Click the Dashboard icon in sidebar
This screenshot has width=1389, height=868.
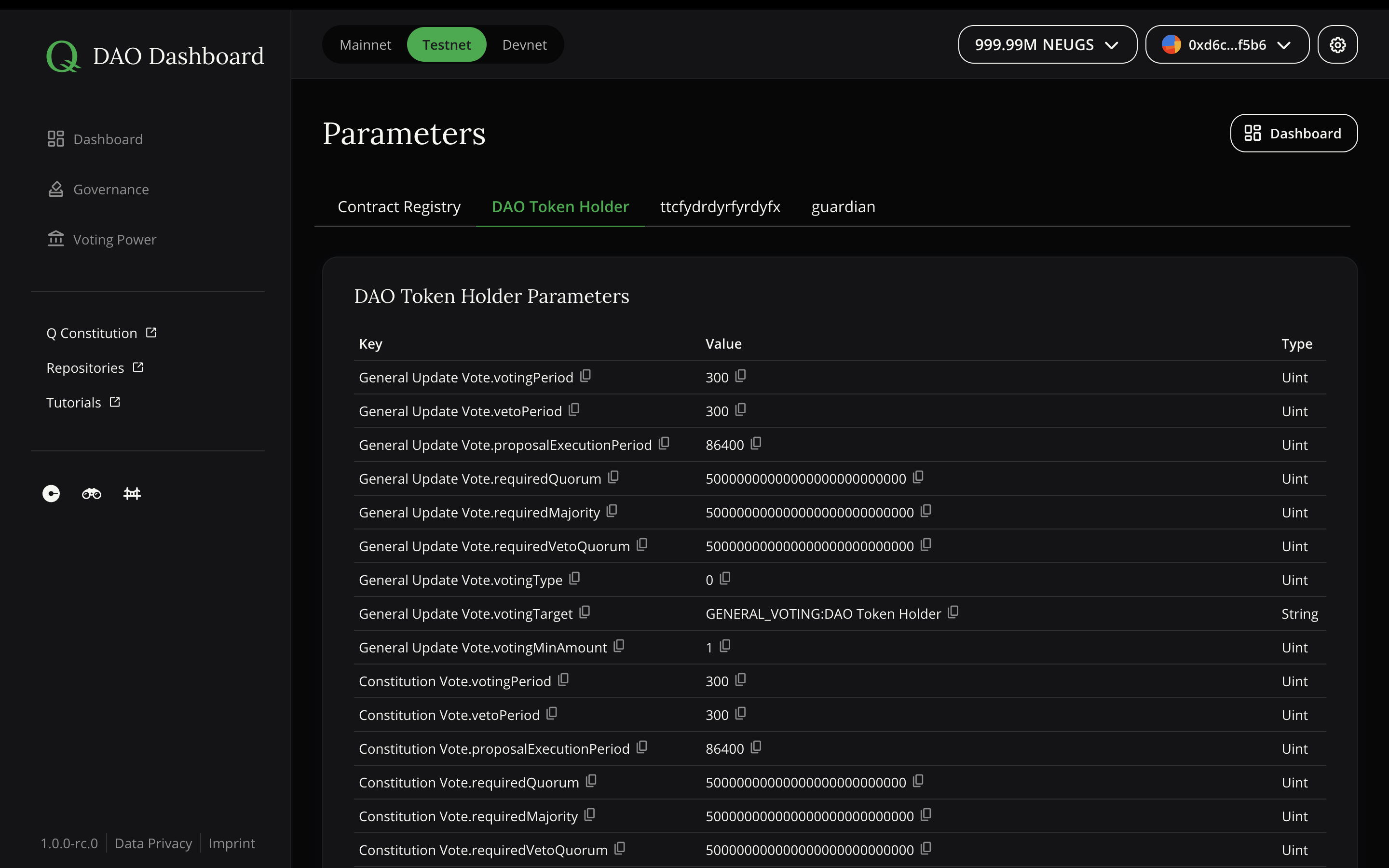coord(56,139)
